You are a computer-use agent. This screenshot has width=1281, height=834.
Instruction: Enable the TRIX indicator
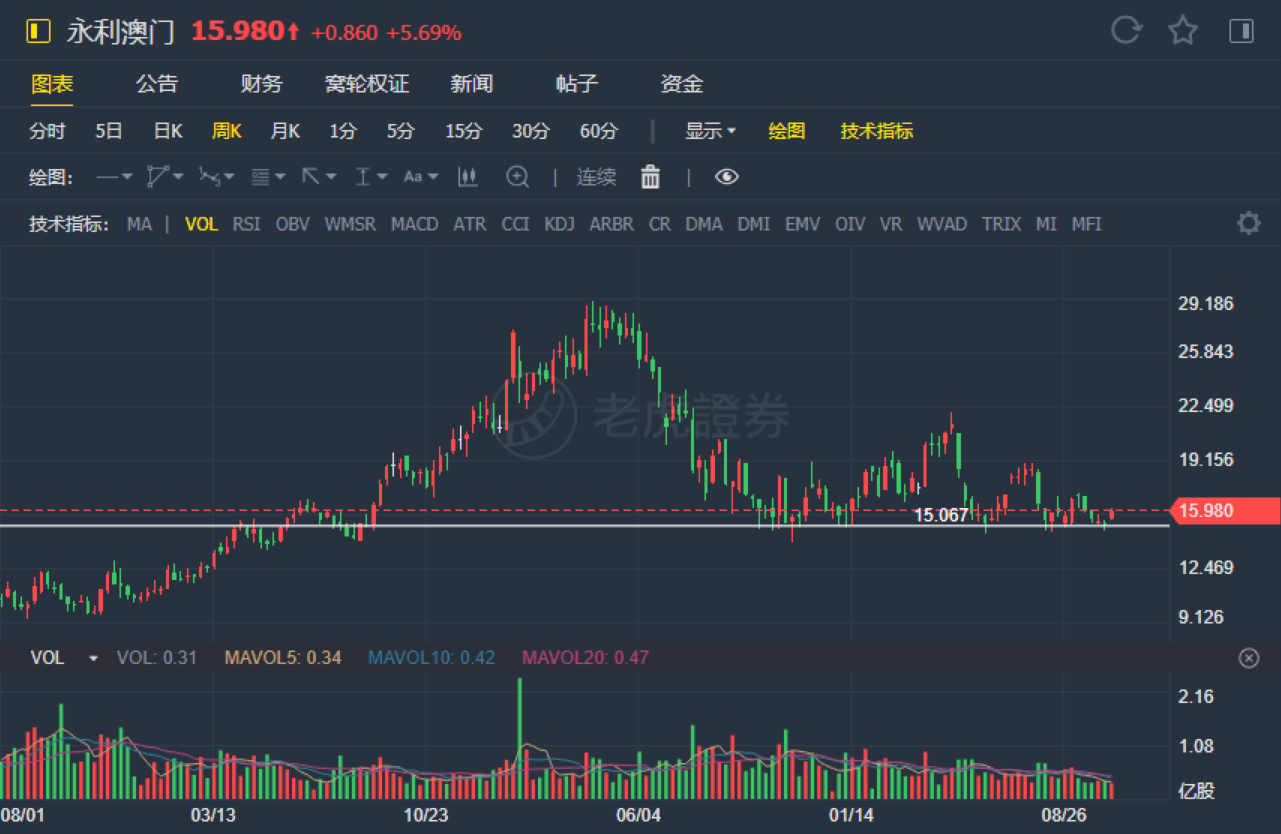coord(1001,224)
